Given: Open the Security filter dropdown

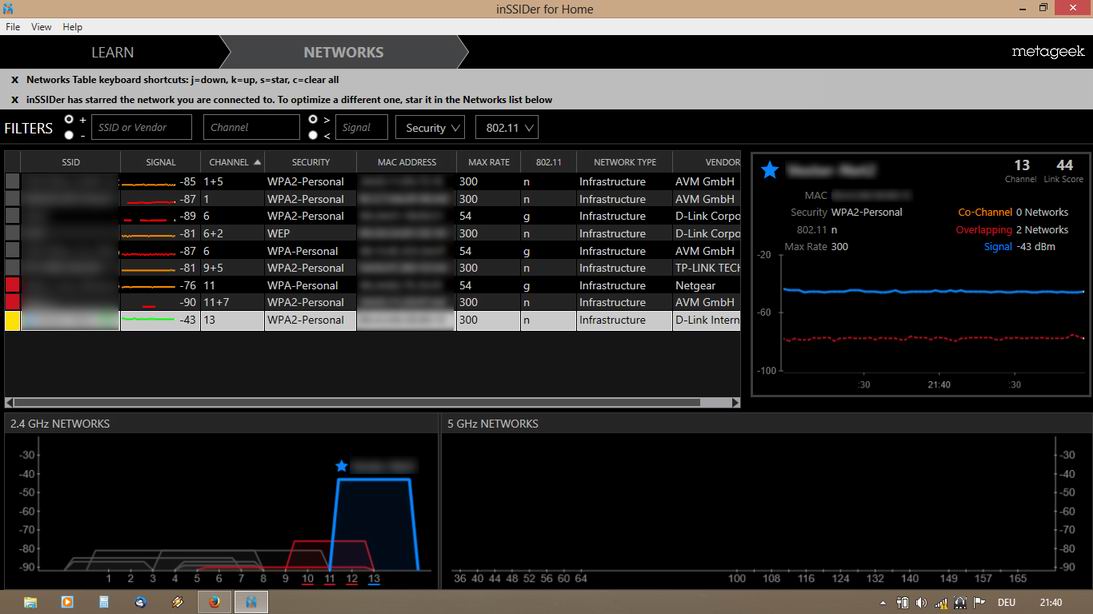Looking at the screenshot, I should pos(430,128).
